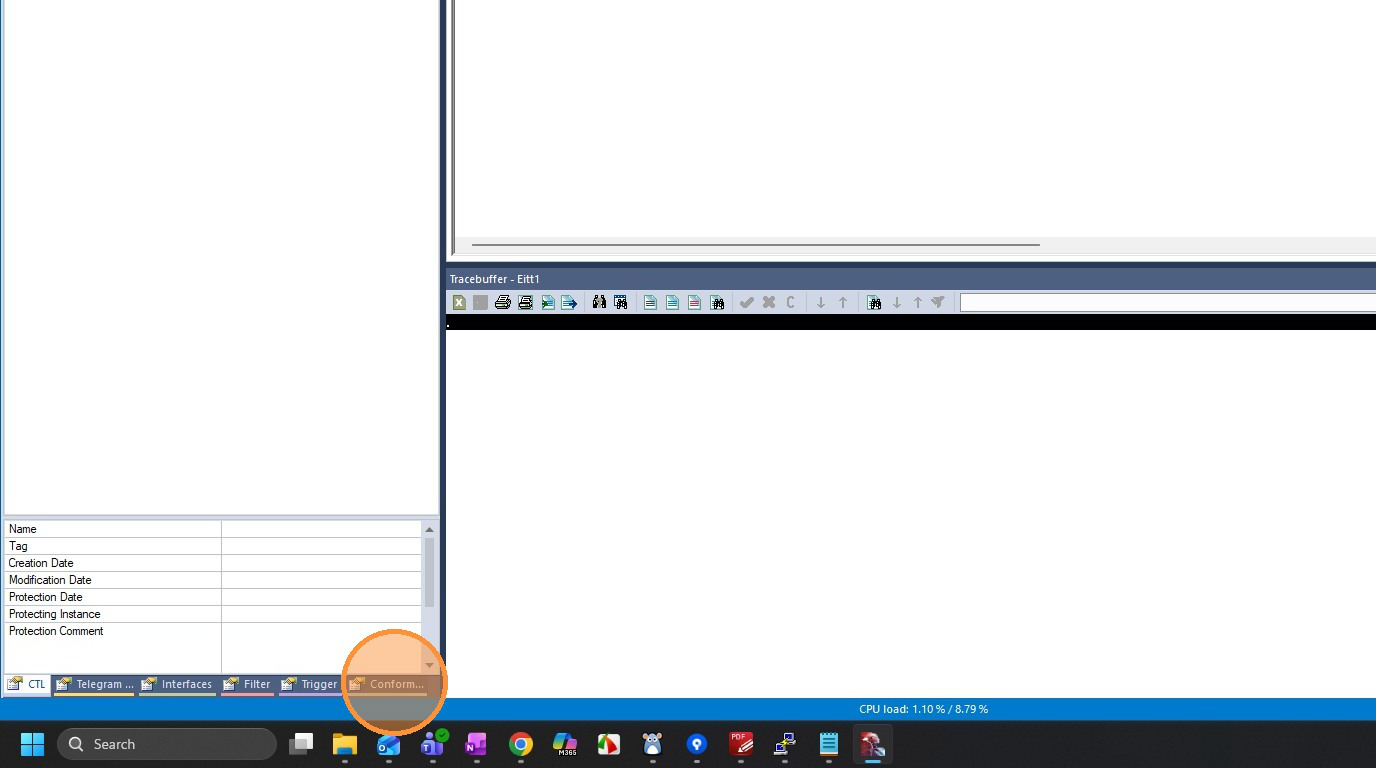
Task: Open the Telegram tab
Action: click(x=94, y=684)
